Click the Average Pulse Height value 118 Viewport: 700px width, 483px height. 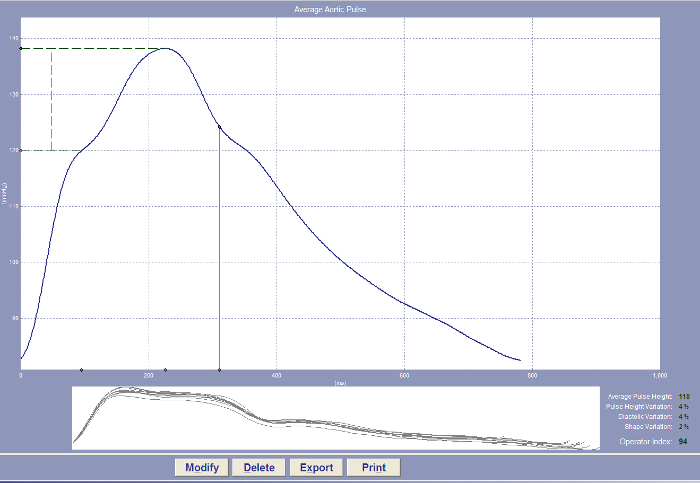coord(684,396)
